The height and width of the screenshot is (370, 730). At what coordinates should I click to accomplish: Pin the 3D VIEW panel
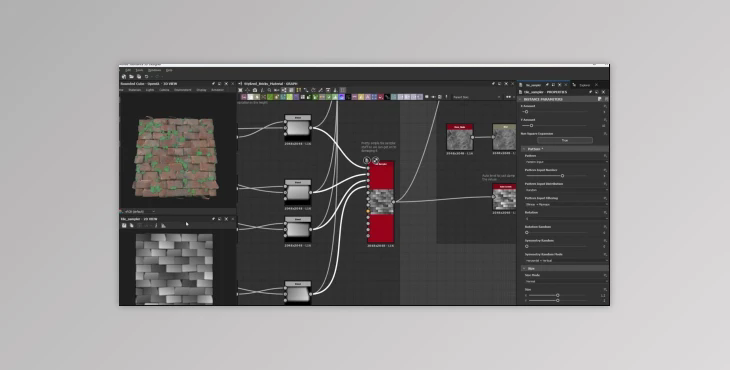point(214,84)
